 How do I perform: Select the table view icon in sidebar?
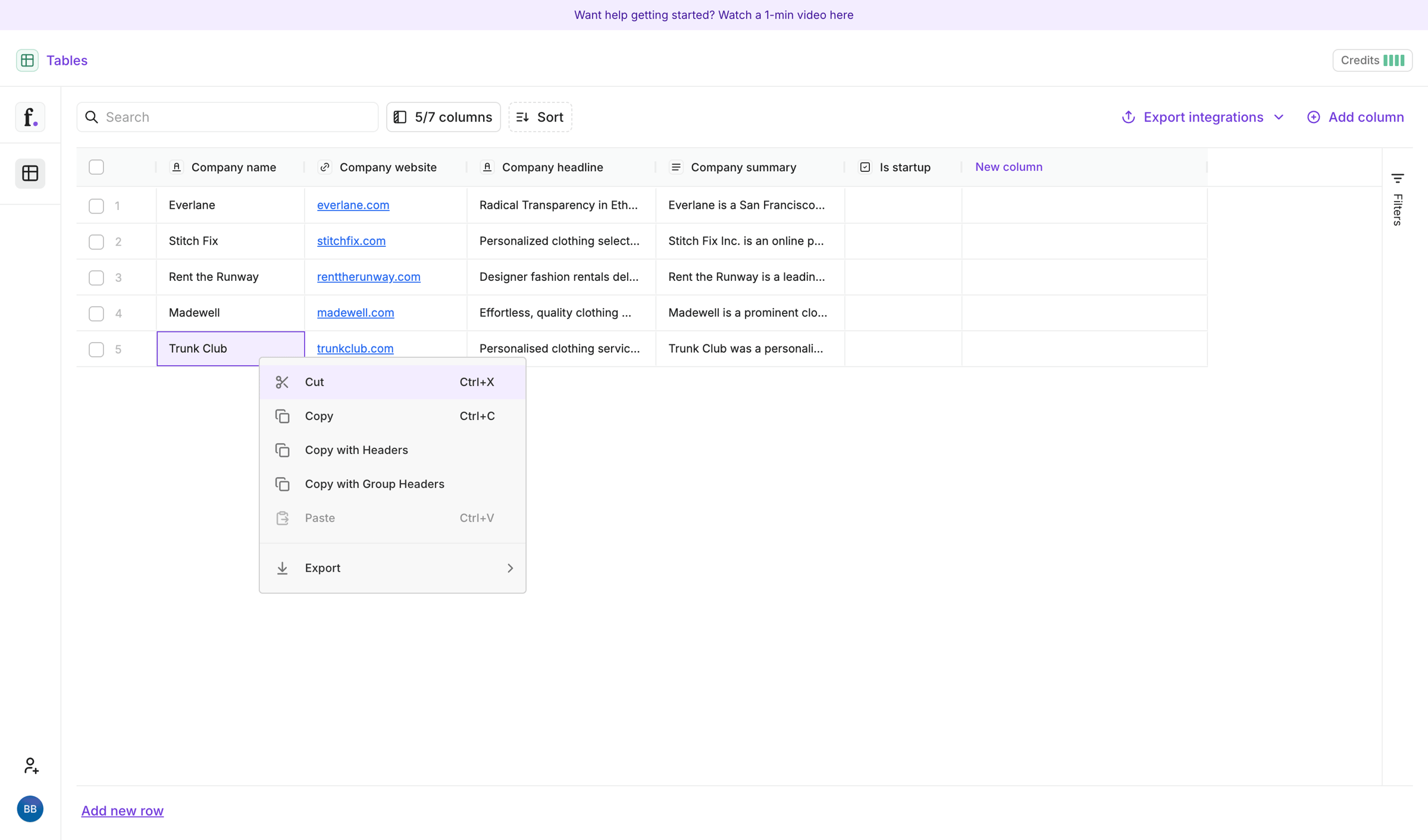30,173
